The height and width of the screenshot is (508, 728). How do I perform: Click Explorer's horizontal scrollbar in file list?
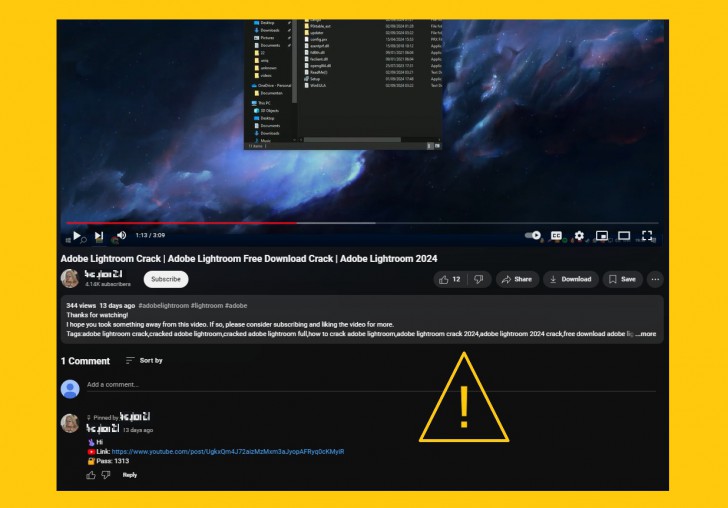pos(352,139)
